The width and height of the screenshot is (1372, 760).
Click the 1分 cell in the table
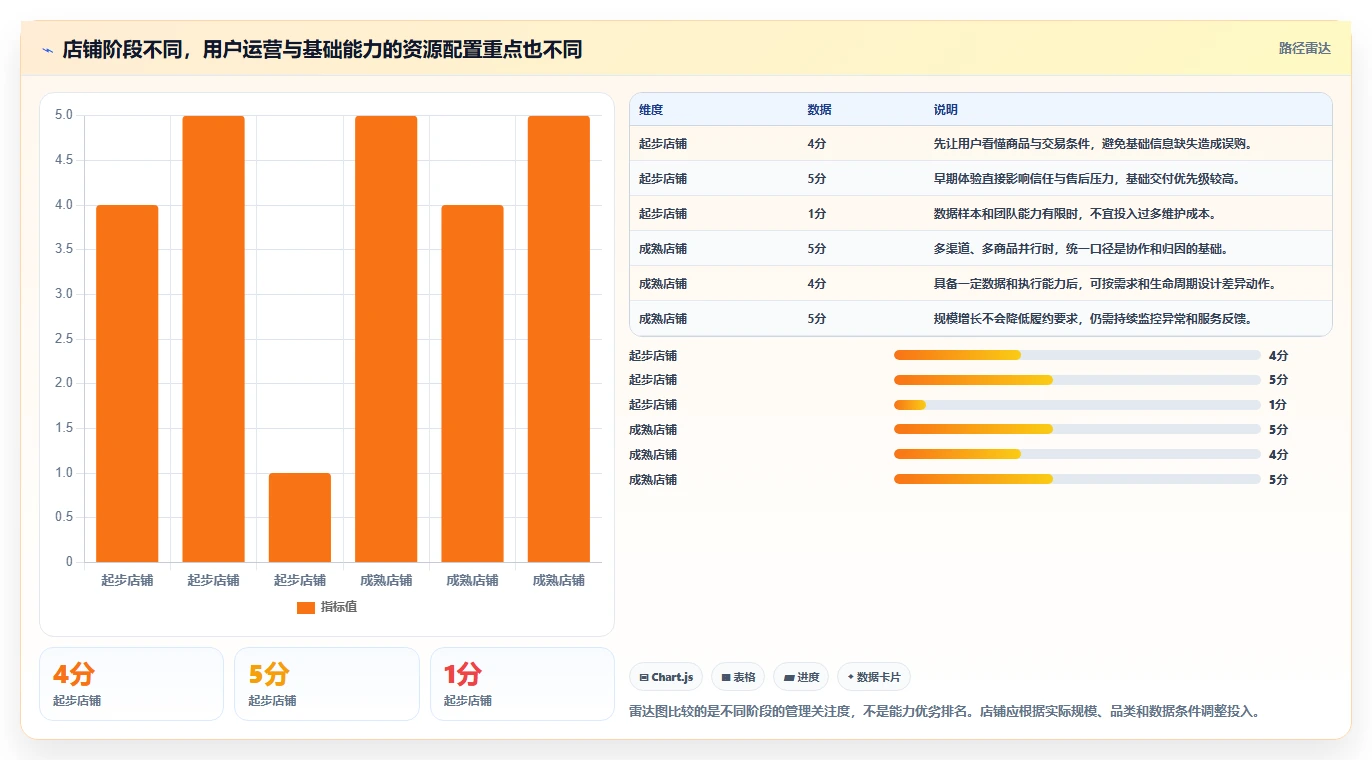tap(817, 214)
